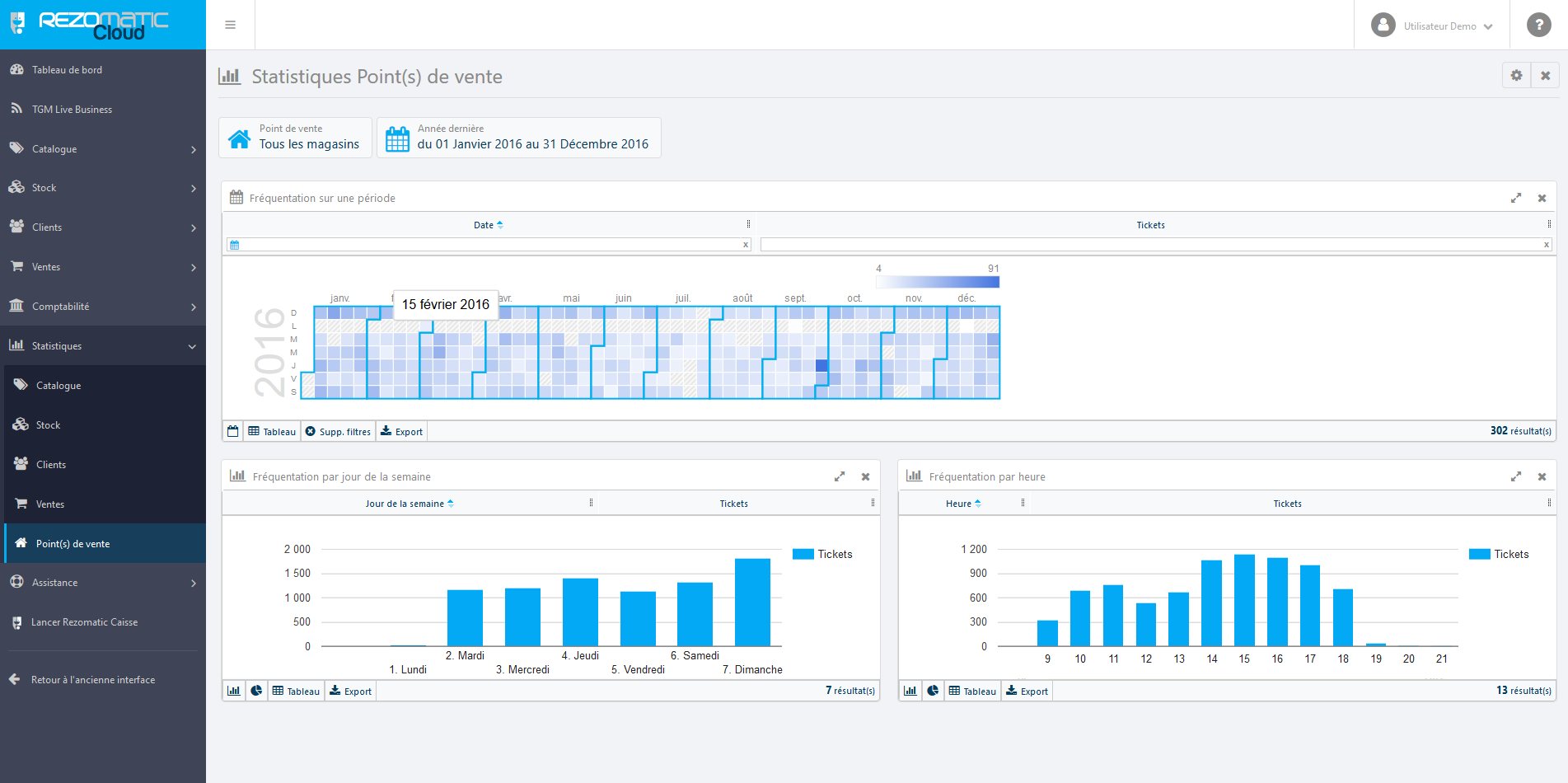Click Lancer Rezomatic Caisse
Image resolution: width=1568 pixels, height=783 pixels.
[103, 622]
